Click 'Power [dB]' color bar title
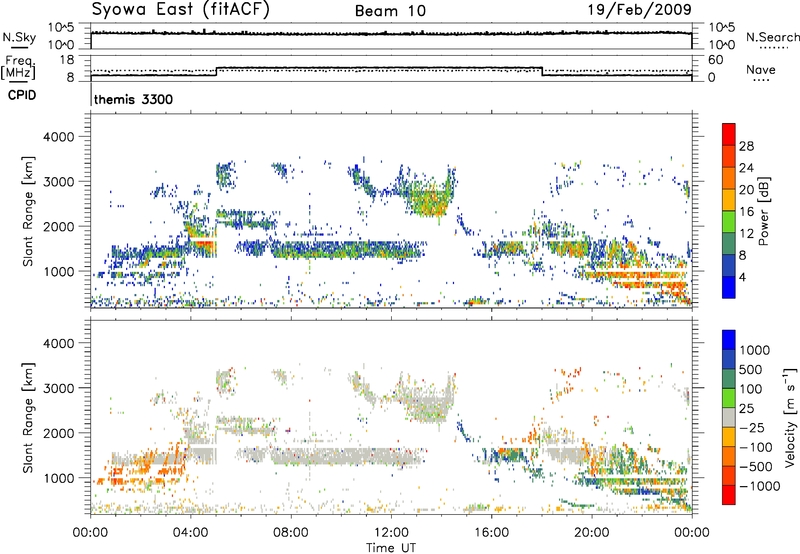 pos(763,211)
